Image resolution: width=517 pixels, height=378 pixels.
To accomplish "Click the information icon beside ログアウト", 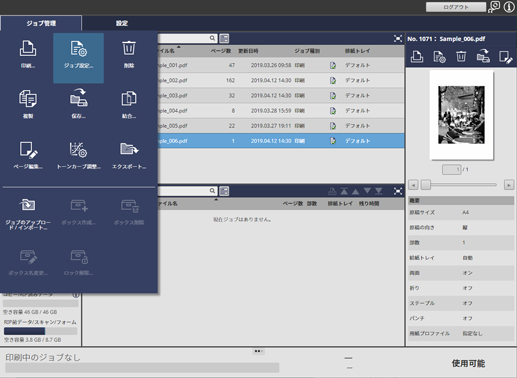I will pyautogui.click(x=509, y=7).
